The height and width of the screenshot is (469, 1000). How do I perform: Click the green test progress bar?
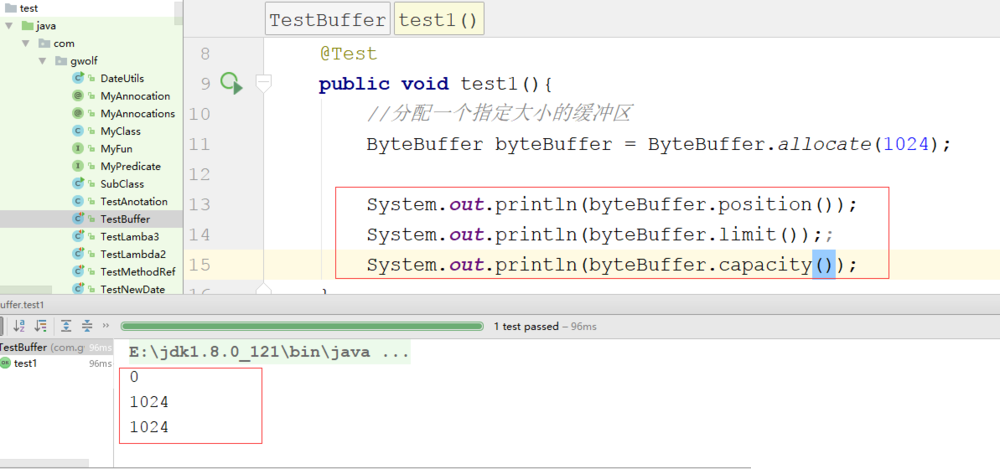pyautogui.click(x=301, y=326)
